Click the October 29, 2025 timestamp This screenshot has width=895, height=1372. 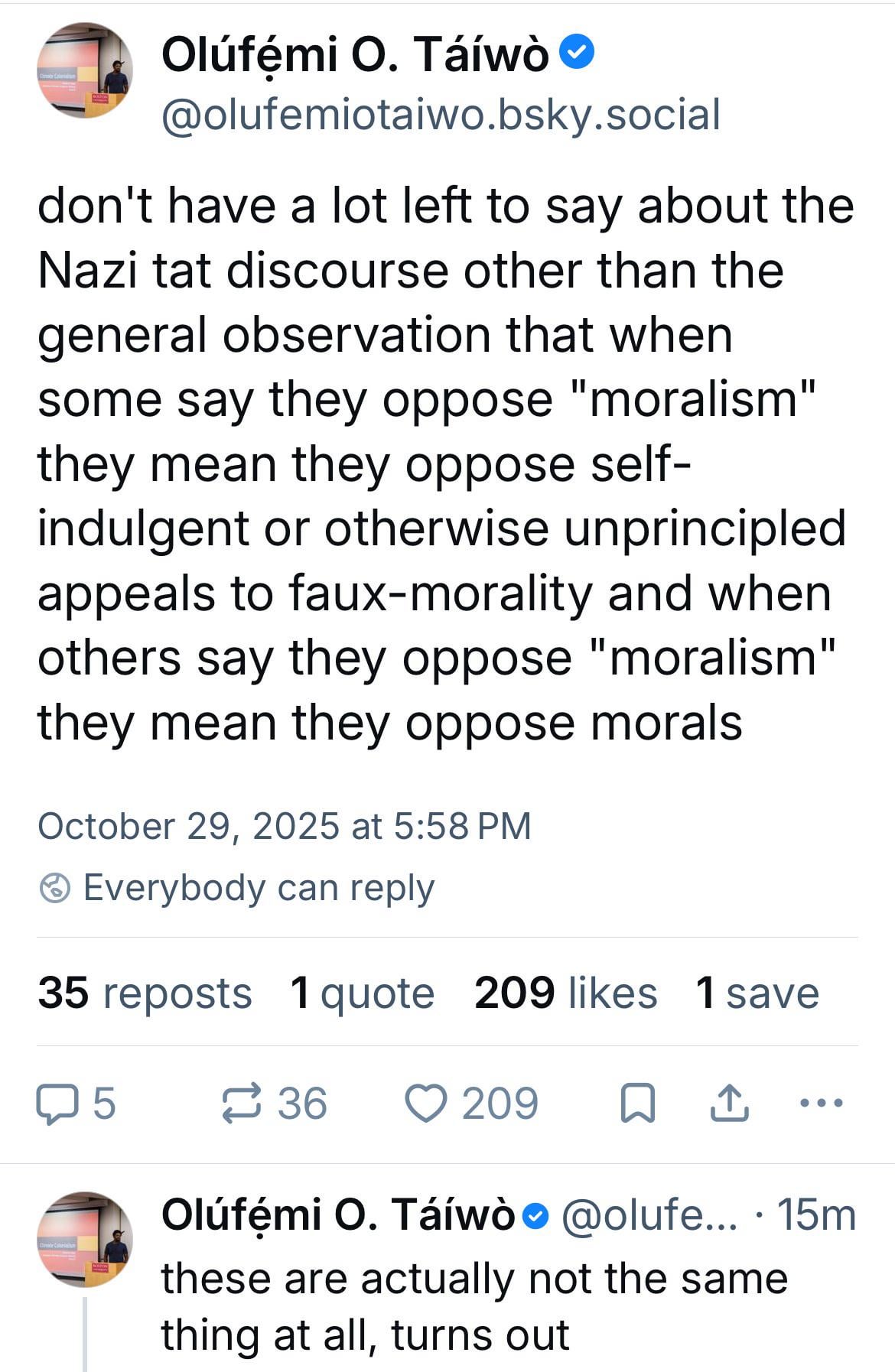(284, 826)
